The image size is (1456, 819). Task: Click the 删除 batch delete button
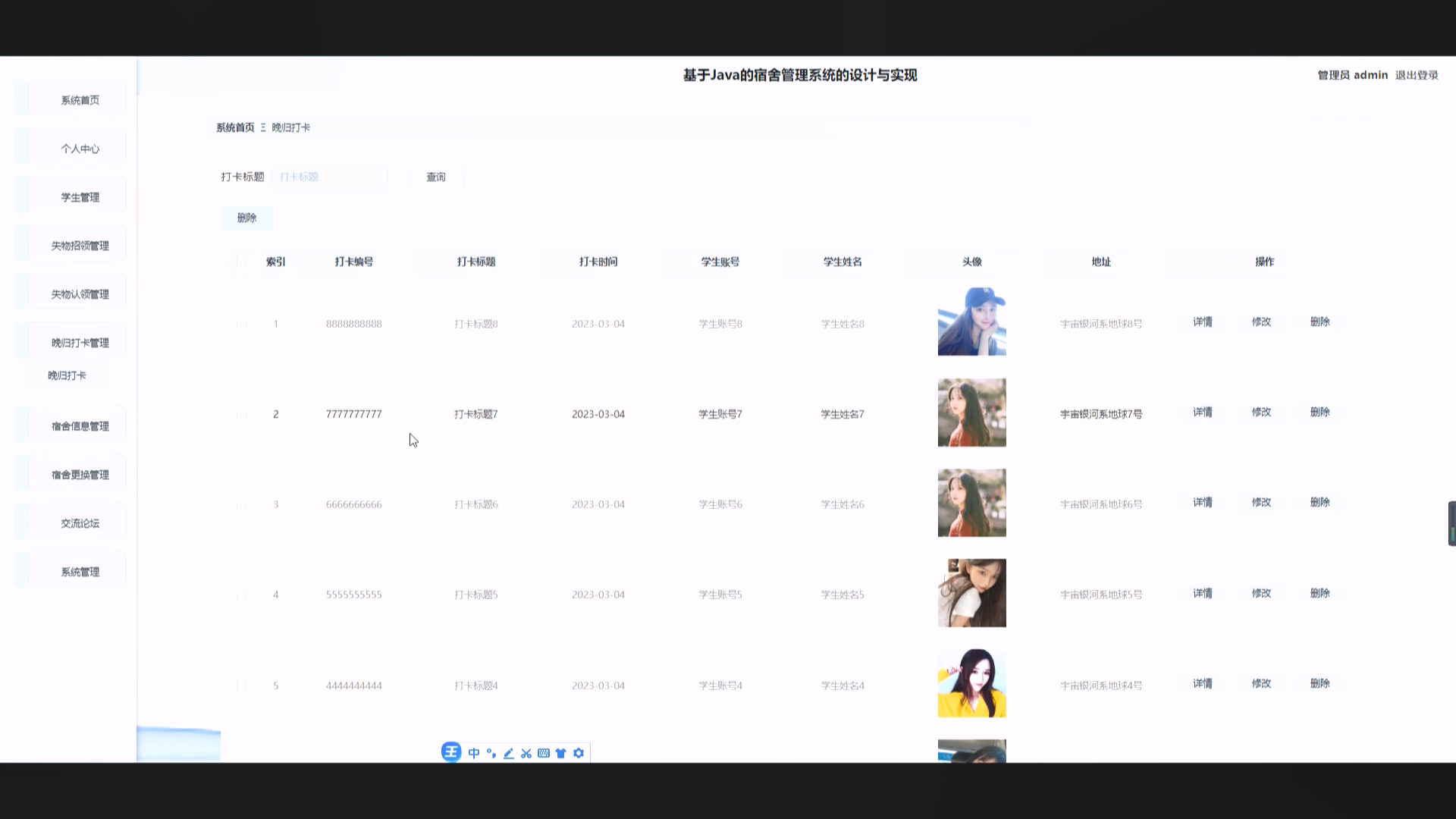tap(246, 218)
